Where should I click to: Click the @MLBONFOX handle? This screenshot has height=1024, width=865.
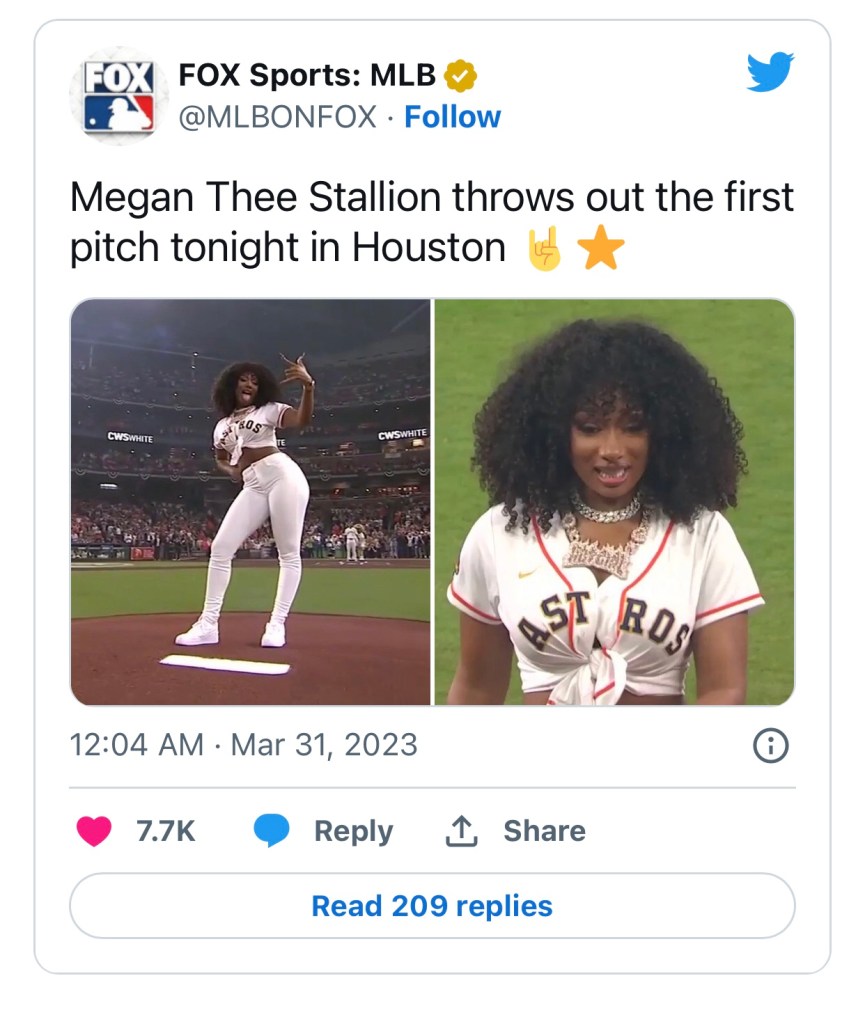(x=277, y=117)
